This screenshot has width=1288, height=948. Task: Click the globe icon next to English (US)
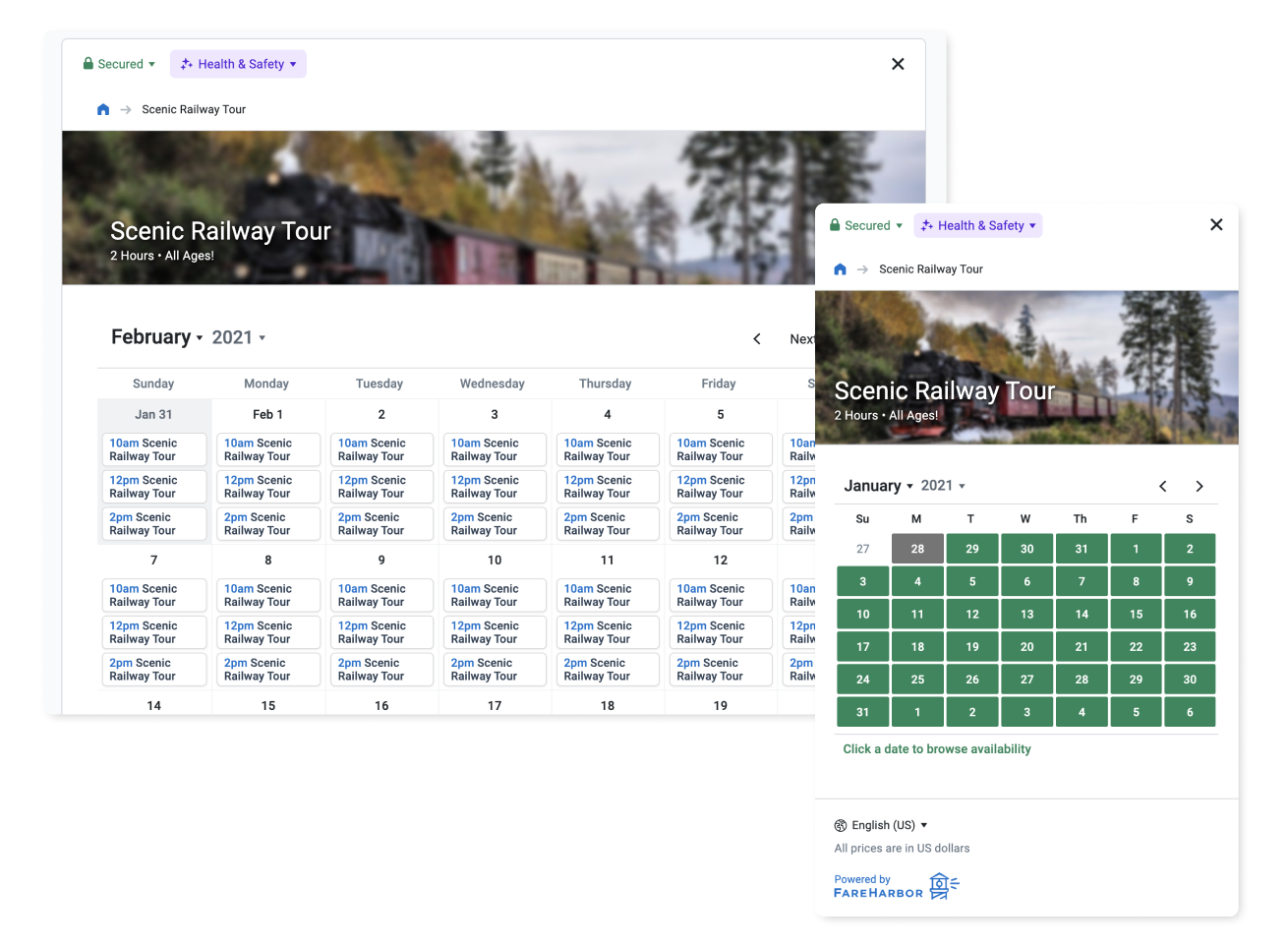pyautogui.click(x=841, y=825)
